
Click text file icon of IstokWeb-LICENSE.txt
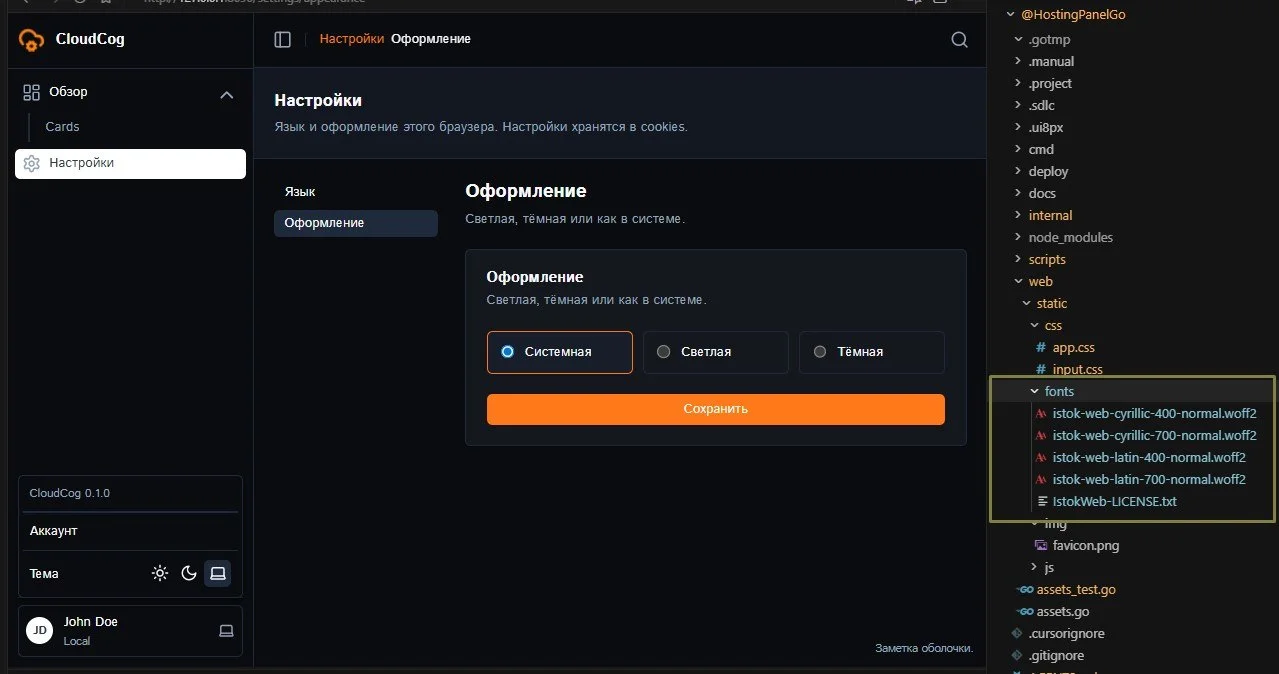1043,502
